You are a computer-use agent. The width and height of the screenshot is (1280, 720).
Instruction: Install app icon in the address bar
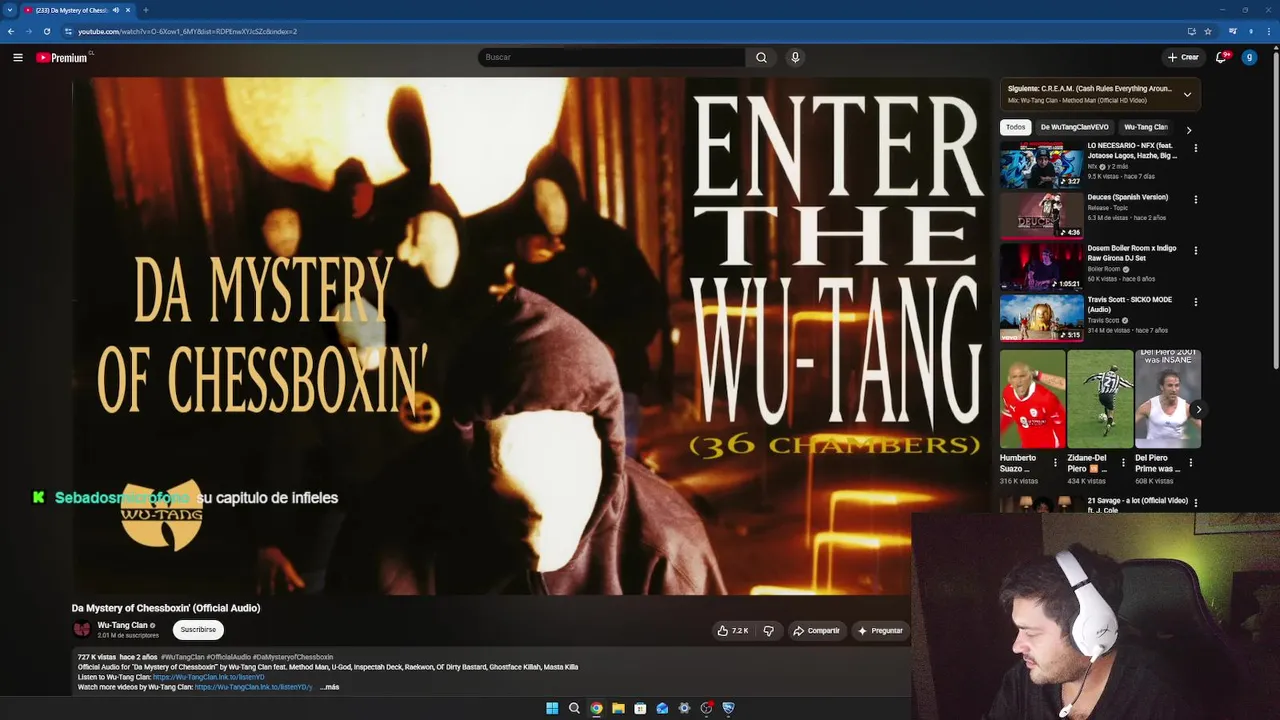(x=1191, y=31)
